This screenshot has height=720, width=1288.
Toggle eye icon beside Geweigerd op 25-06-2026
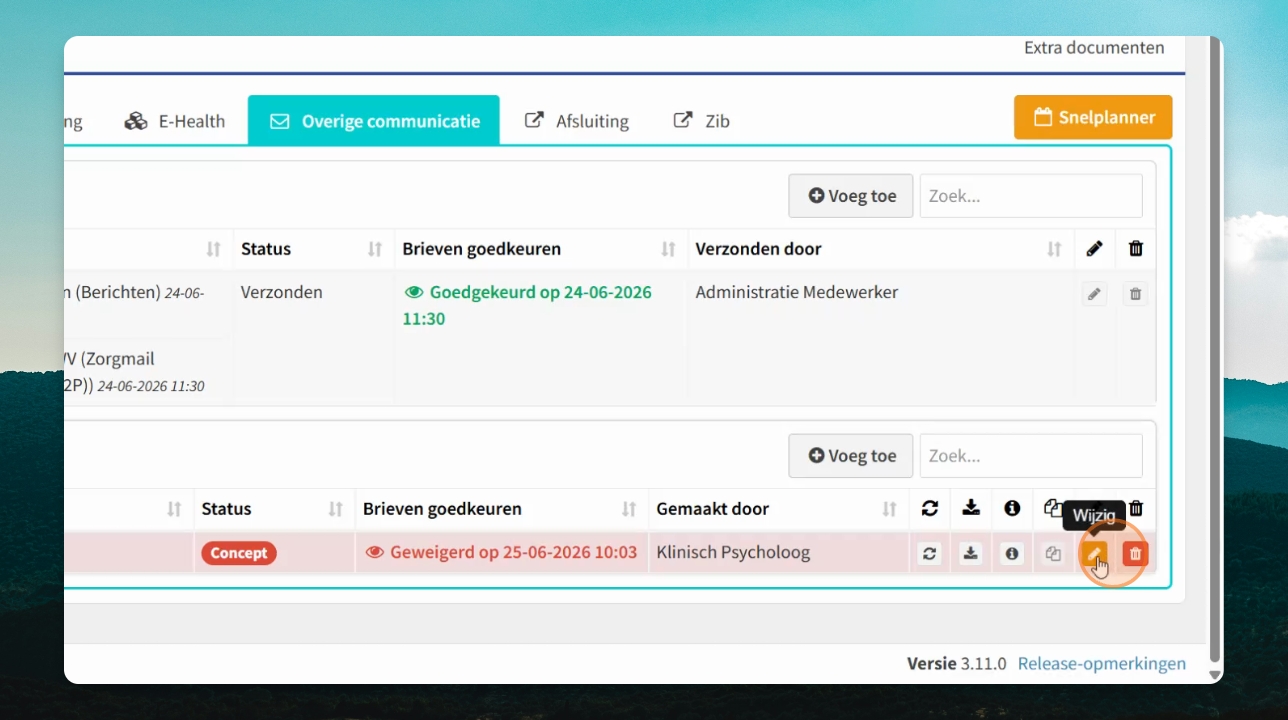tap(375, 552)
